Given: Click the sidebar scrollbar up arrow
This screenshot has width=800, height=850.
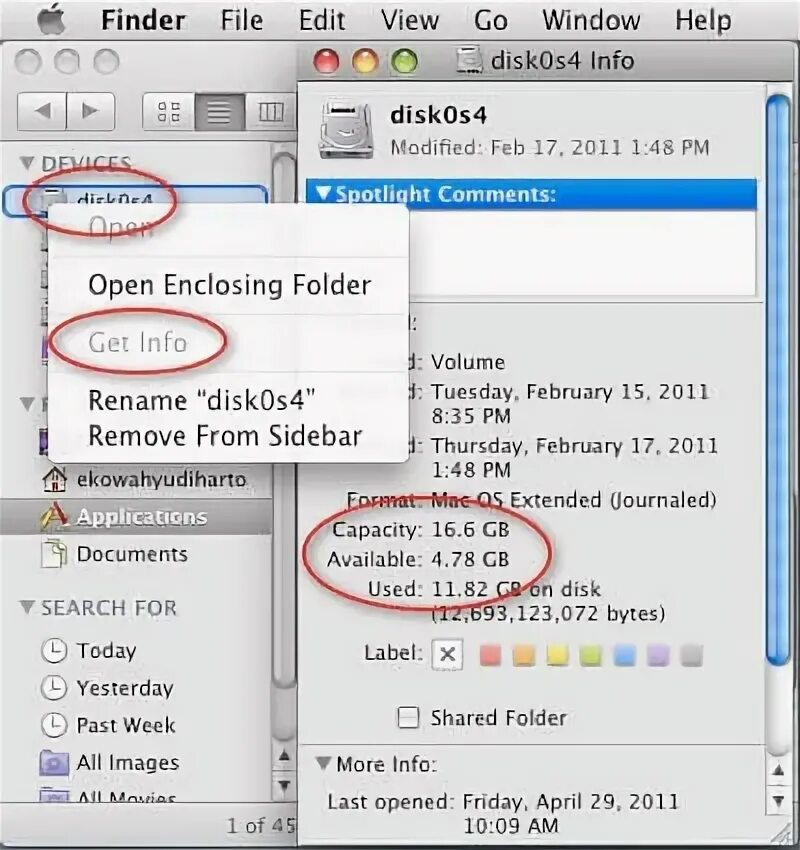Looking at the screenshot, I should tap(284, 755).
